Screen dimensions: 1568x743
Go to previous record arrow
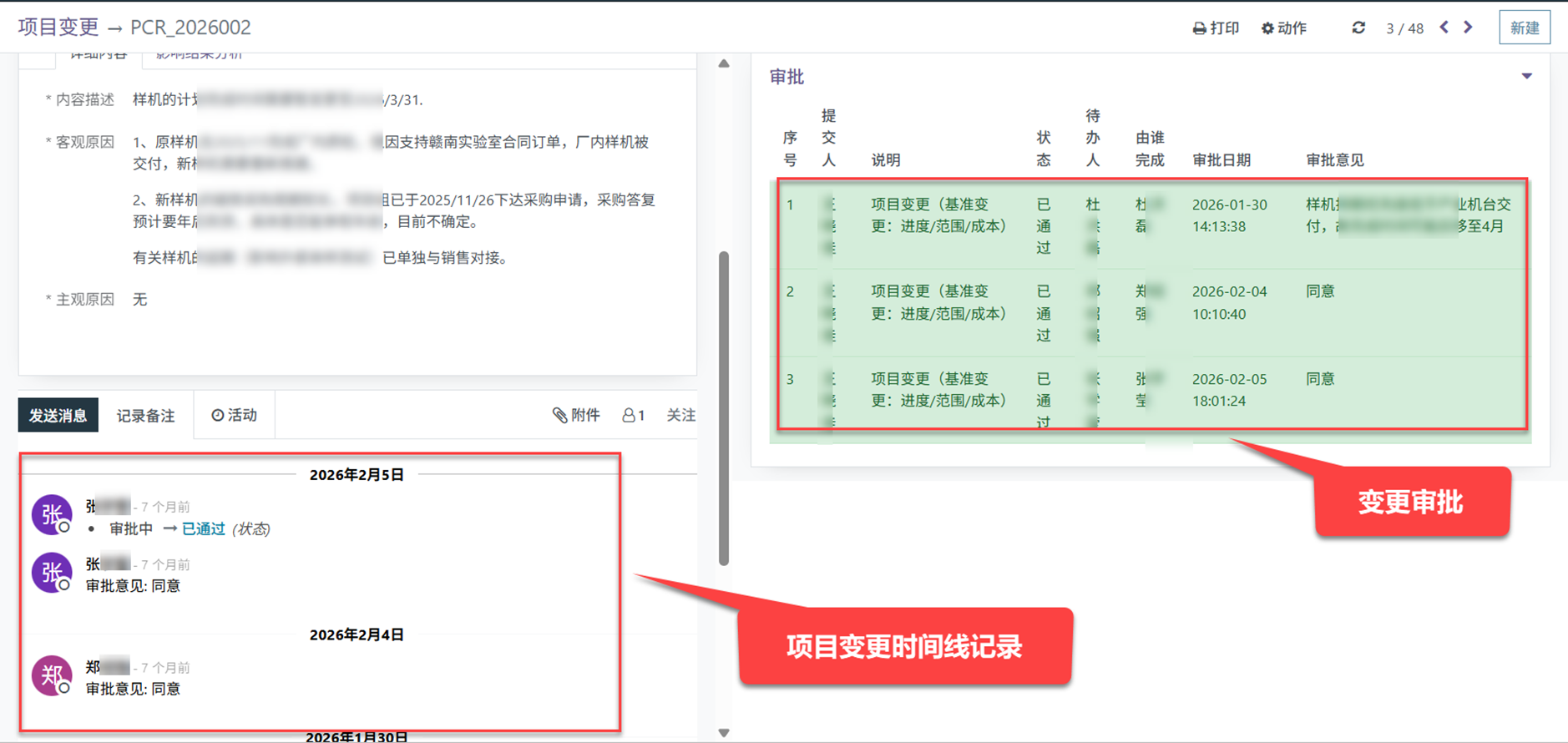point(1444,28)
